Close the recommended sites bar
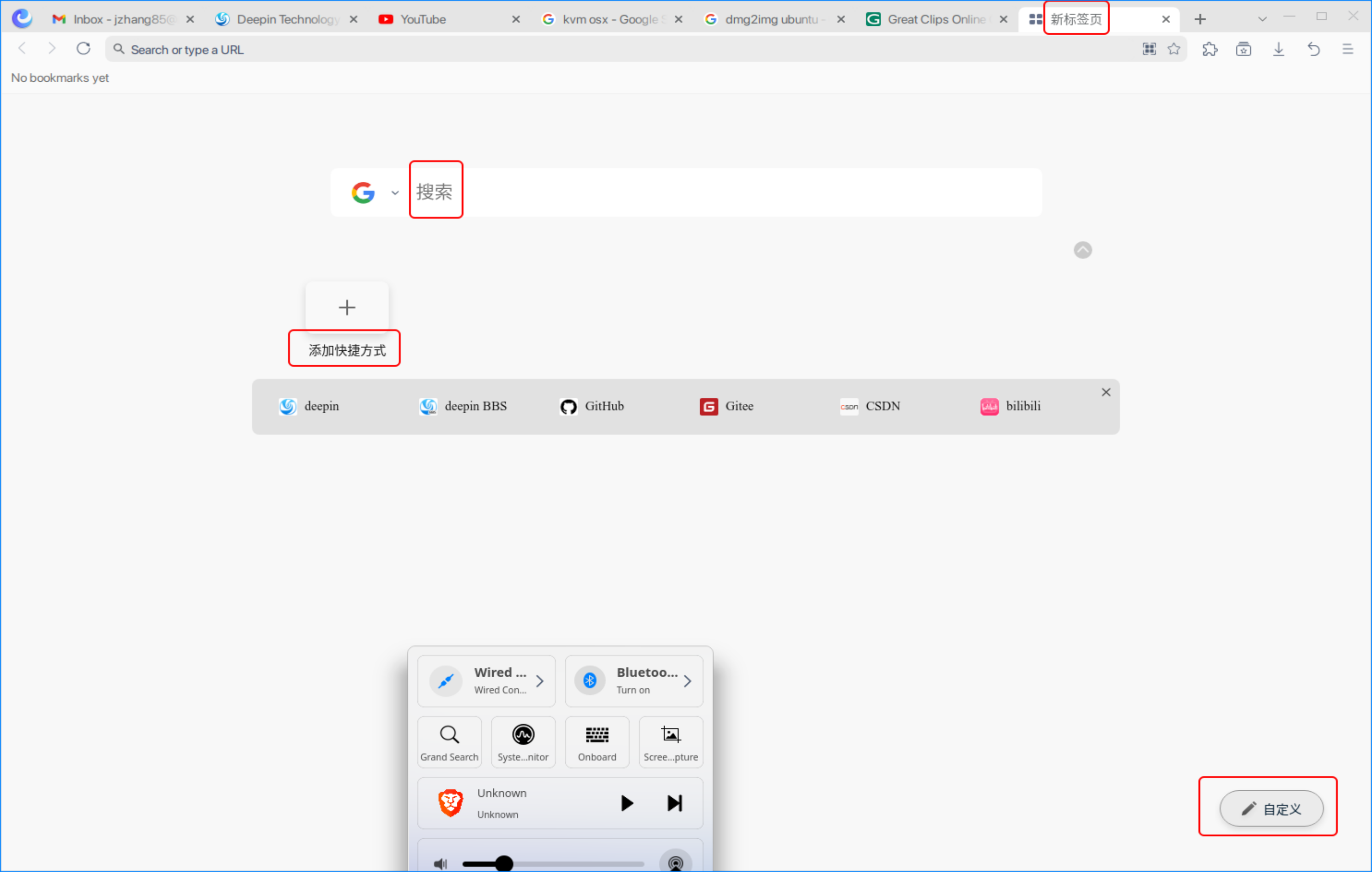 click(1106, 392)
